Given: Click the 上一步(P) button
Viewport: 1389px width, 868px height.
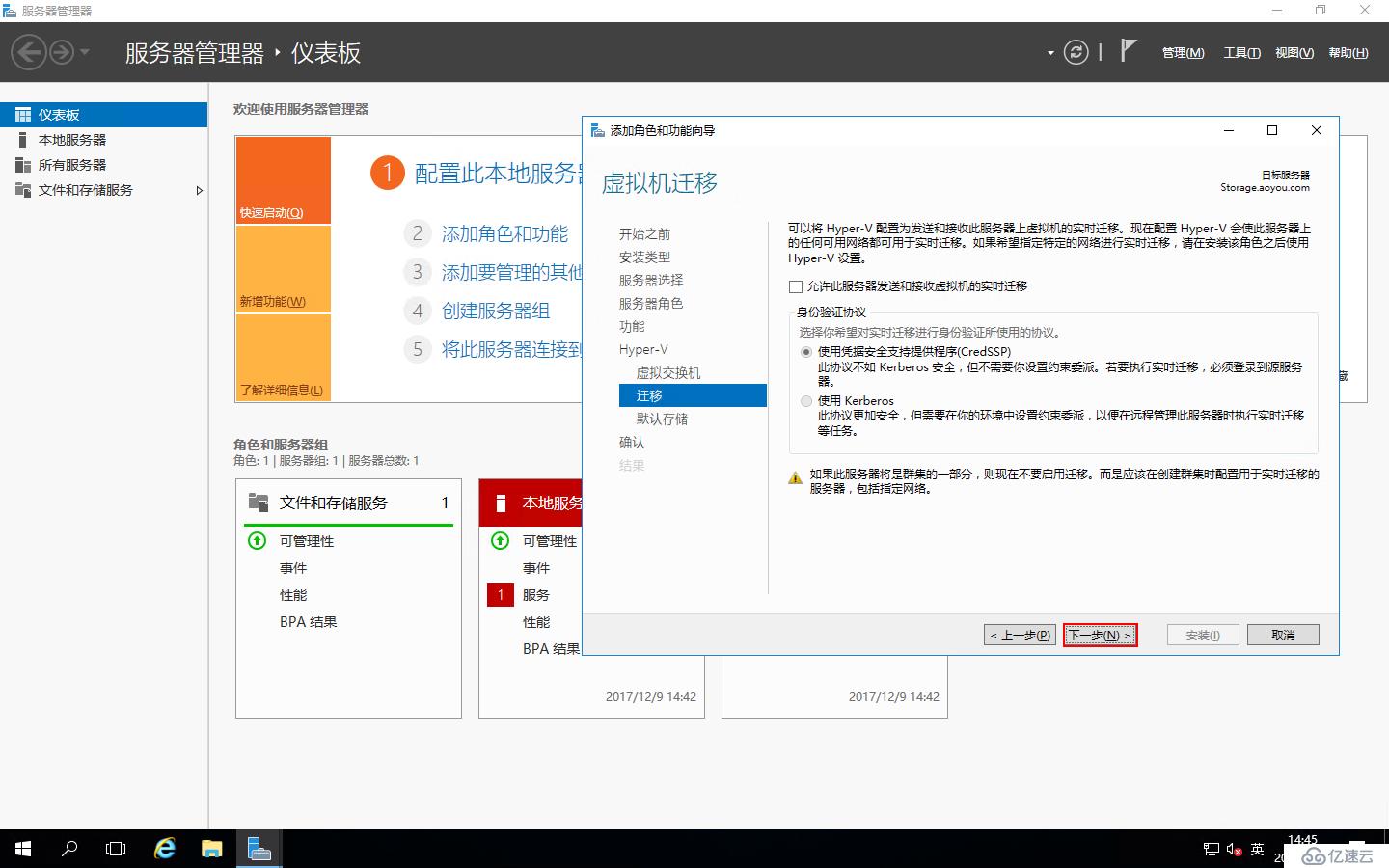Looking at the screenshot, I should click(x=1020, y=635).
